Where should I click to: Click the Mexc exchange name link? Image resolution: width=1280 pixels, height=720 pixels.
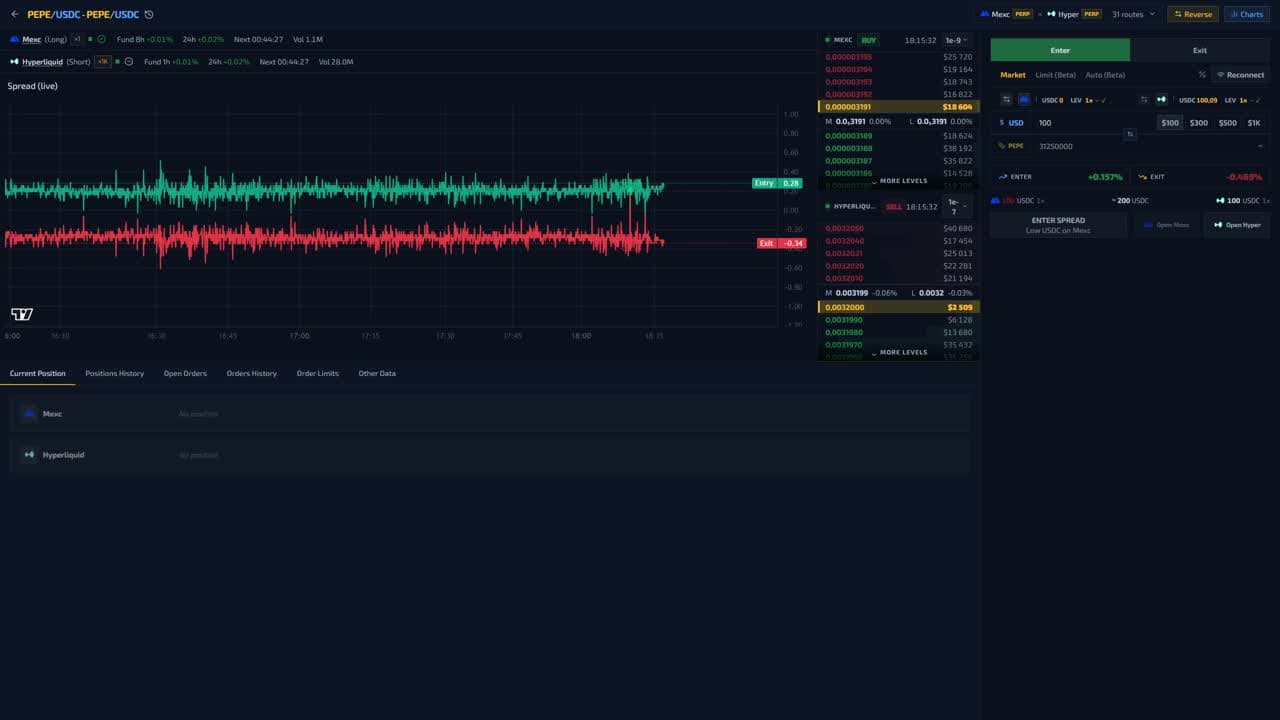[x=32, y=39]
